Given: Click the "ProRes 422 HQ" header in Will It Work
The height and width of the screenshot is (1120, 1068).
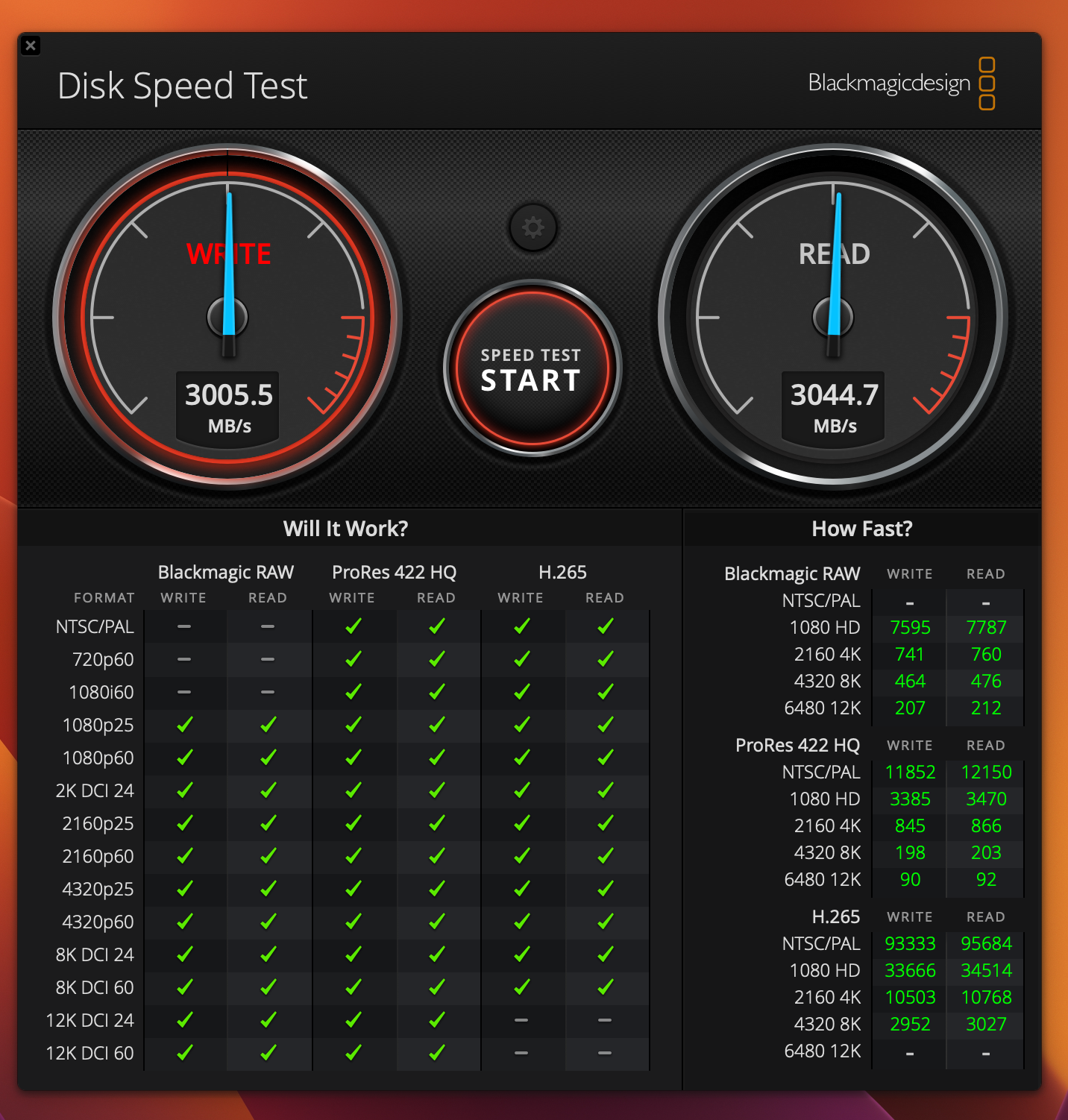Looking at the screenshot, I should coord(395,572).
